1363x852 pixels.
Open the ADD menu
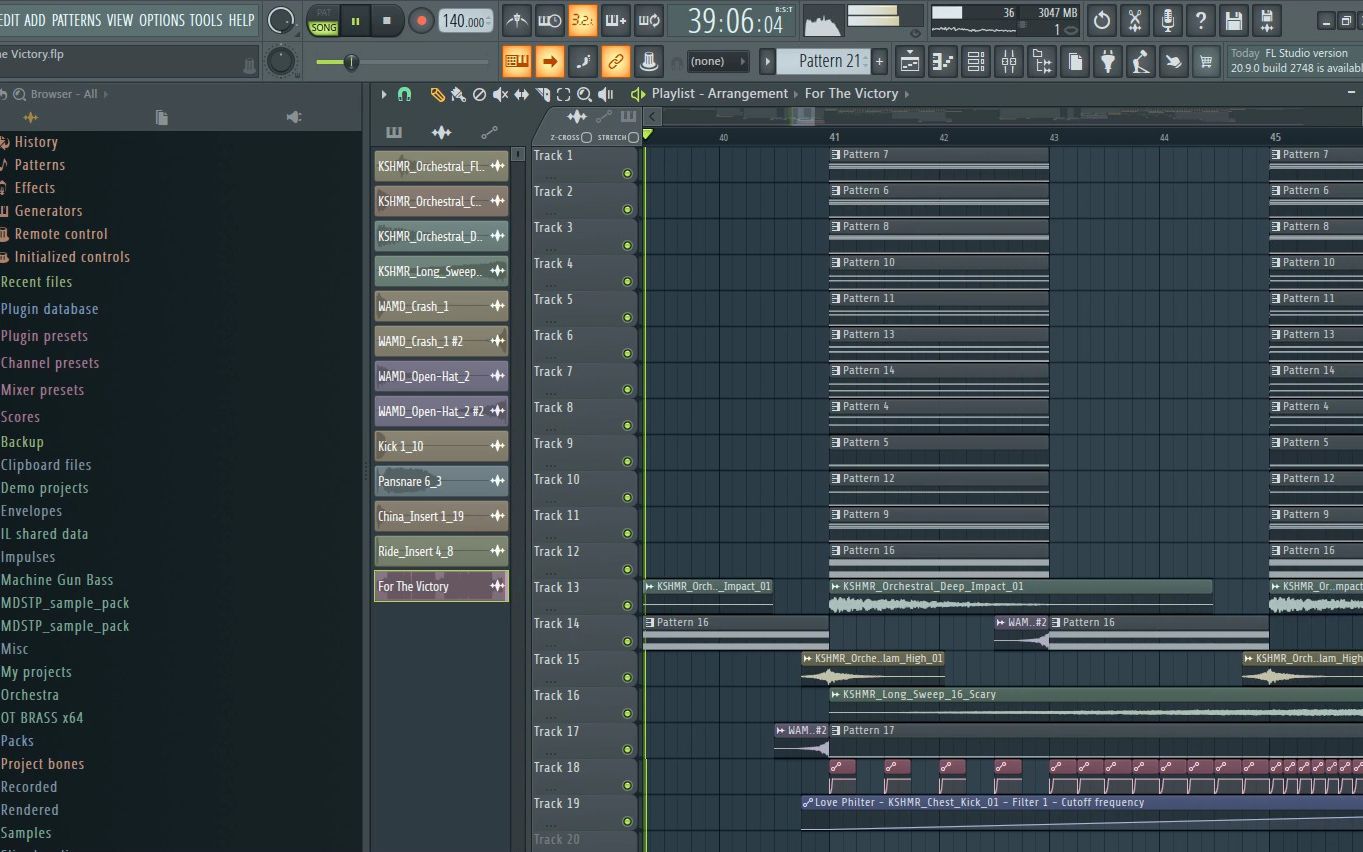click(35, 20)
